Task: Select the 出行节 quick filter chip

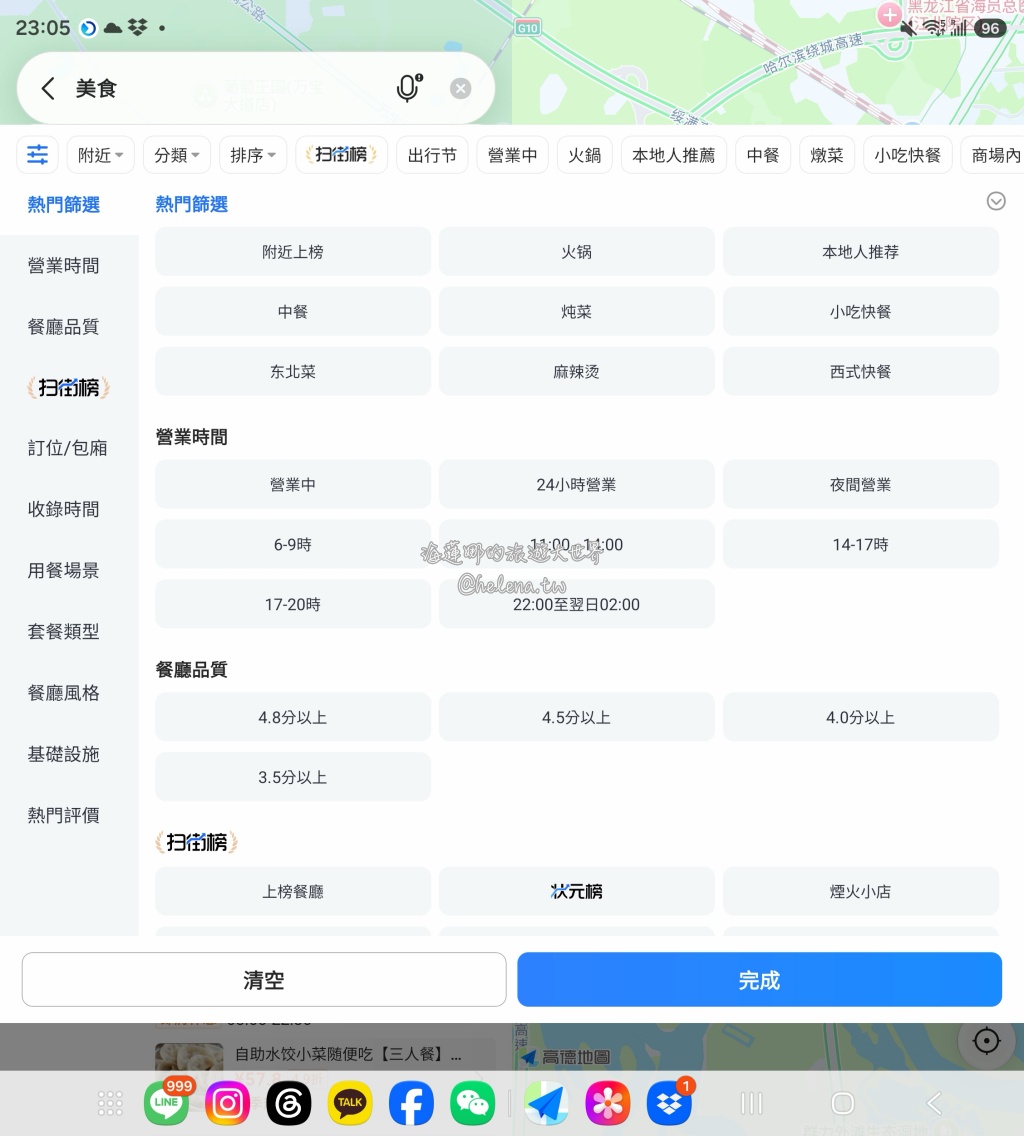Action: pos(432,154)
